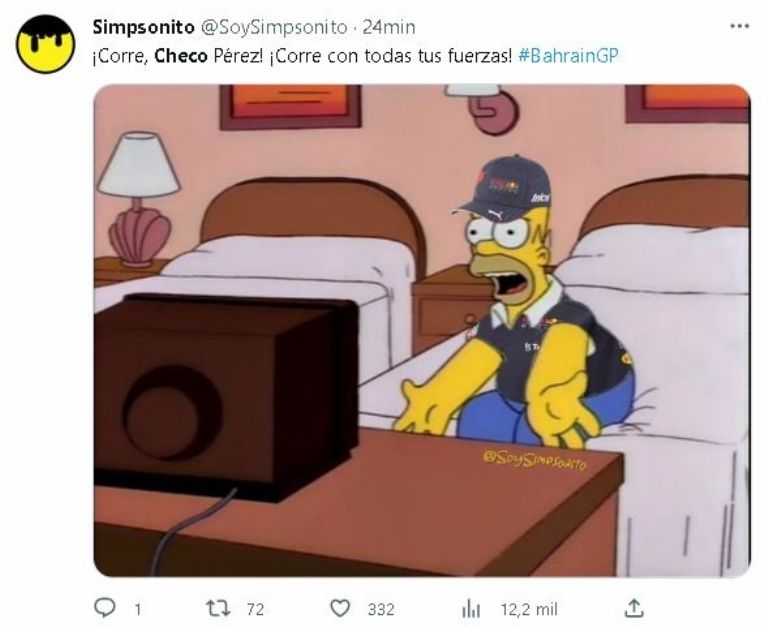This screenshot has width=768, height=631.
Task: Click the reply count showing 1
Action: click(138, 609)
